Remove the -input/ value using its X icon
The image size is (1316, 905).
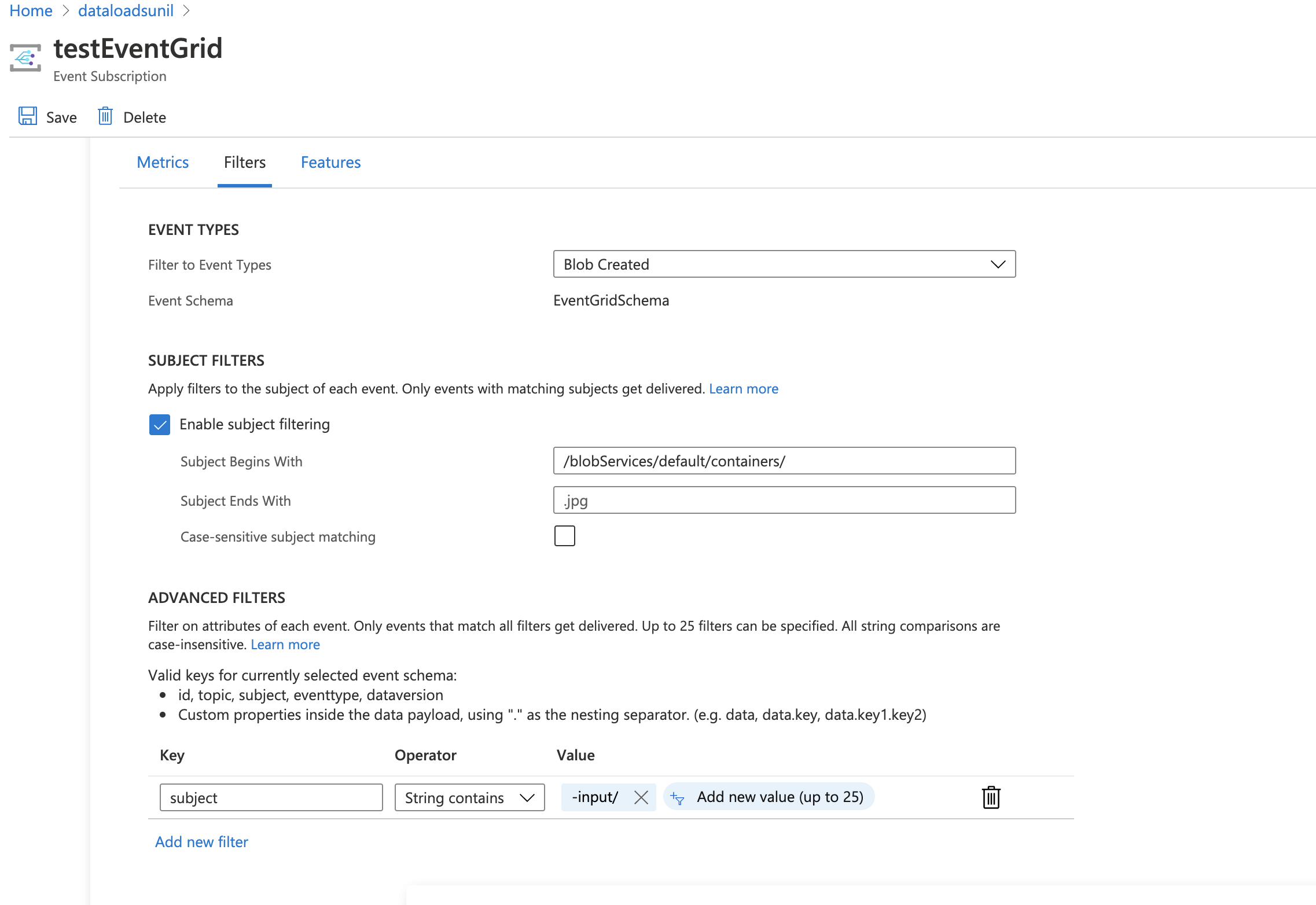[641, 797]
